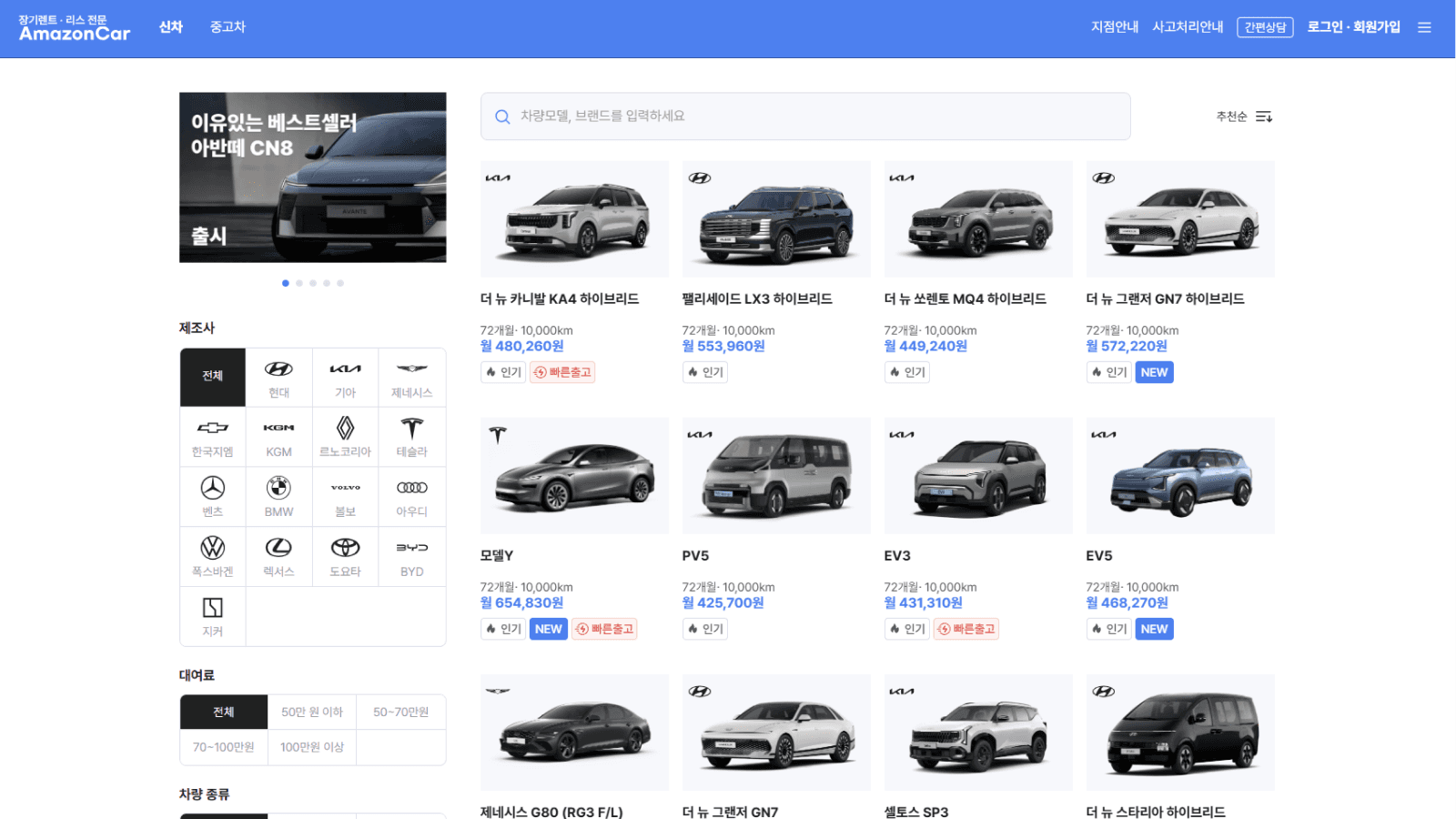Image resolution: width=1456 pixels, height=819 pixels.
Task: Select the 전체 manufacturer filter
Action: tap(213, 378)
